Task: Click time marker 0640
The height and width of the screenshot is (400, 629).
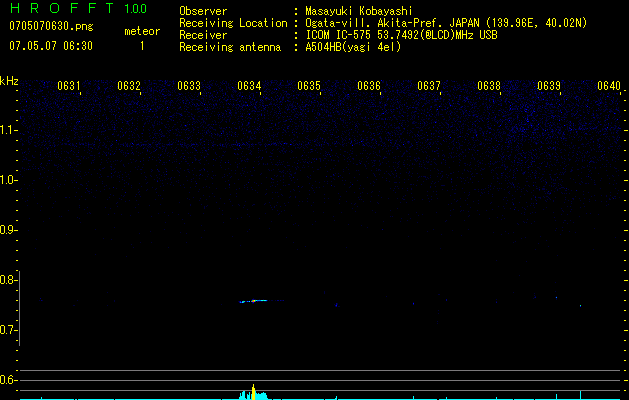Action: pos(609,86)
